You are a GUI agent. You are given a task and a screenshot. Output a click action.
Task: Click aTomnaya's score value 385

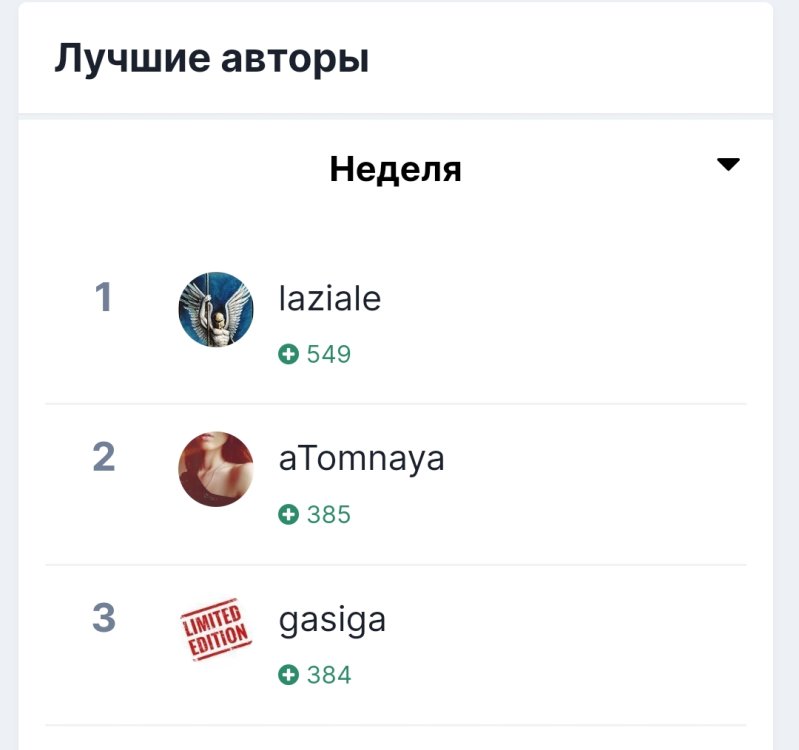tap(329, 515)
